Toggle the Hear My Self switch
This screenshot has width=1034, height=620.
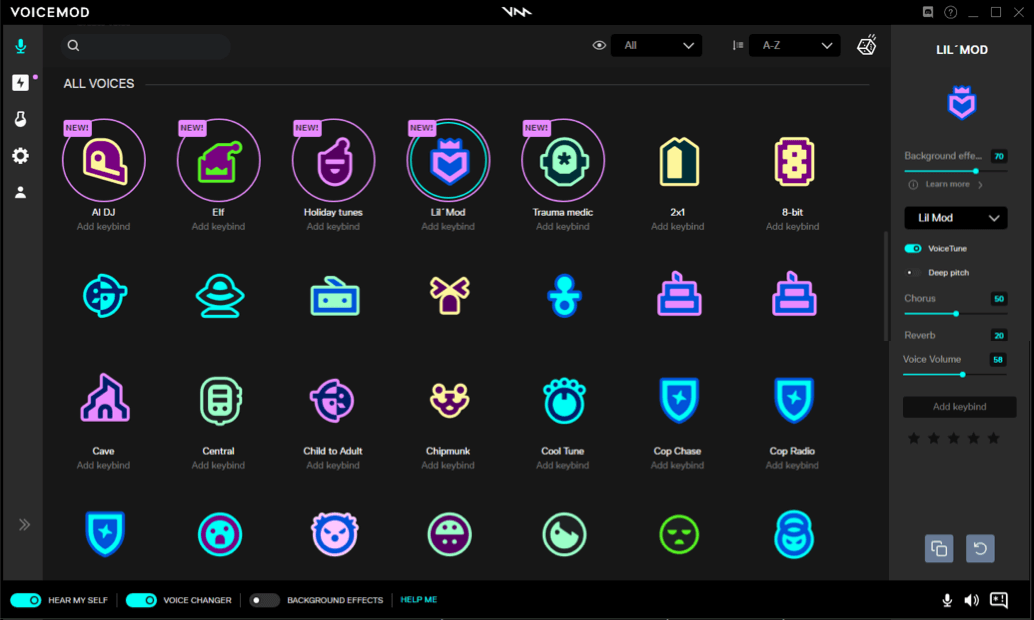(x=26, y=600)
